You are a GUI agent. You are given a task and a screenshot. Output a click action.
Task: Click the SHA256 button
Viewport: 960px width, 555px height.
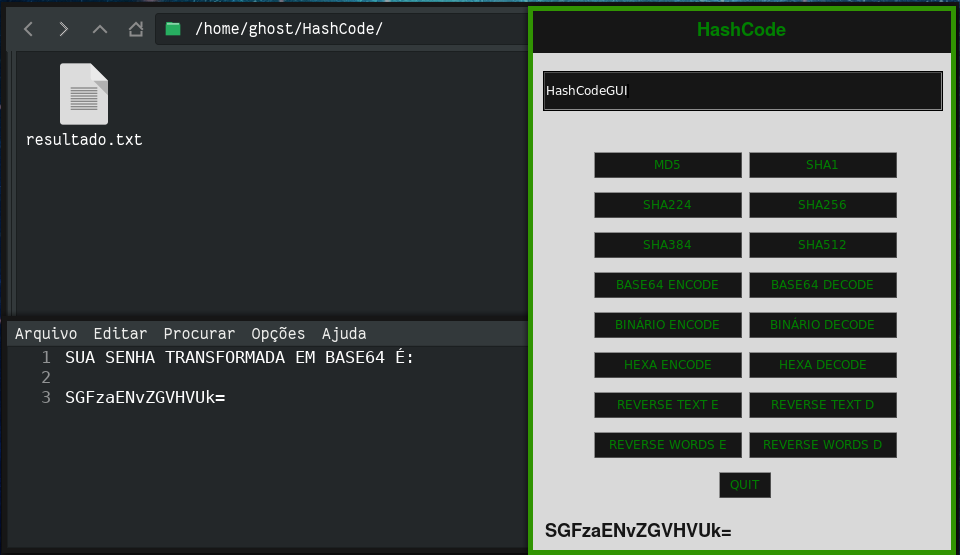(822, 205)
